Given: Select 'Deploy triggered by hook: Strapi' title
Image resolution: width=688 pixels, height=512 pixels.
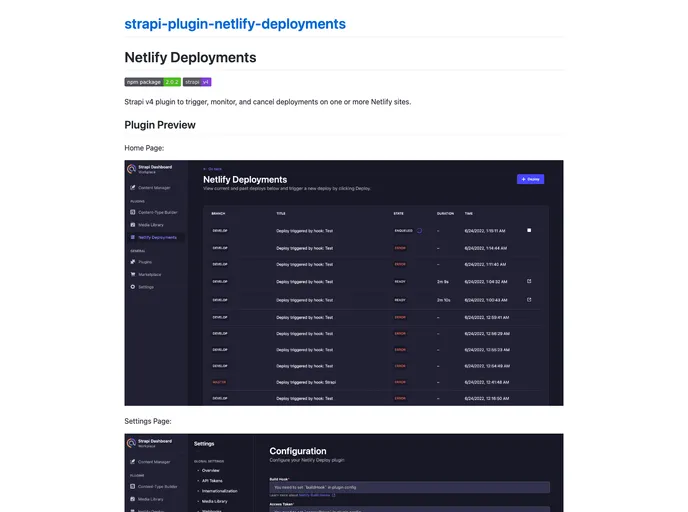Looking at the screenshot, I should [x=306, y=382].
